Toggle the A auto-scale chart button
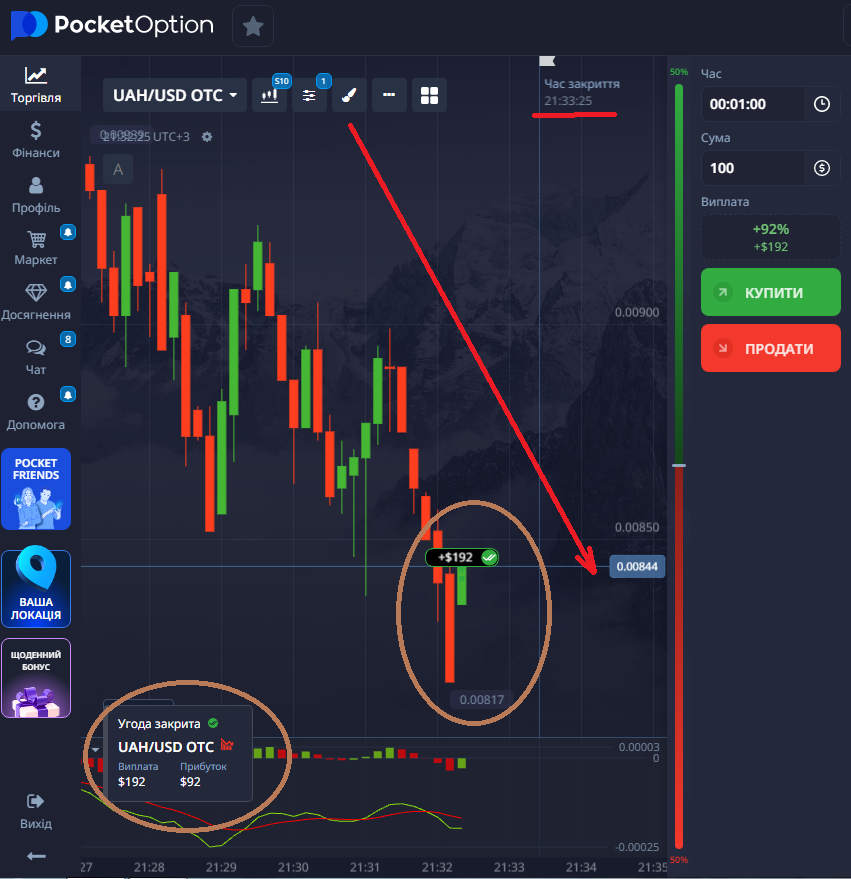 pyautogui.click(x=118, y=169)
